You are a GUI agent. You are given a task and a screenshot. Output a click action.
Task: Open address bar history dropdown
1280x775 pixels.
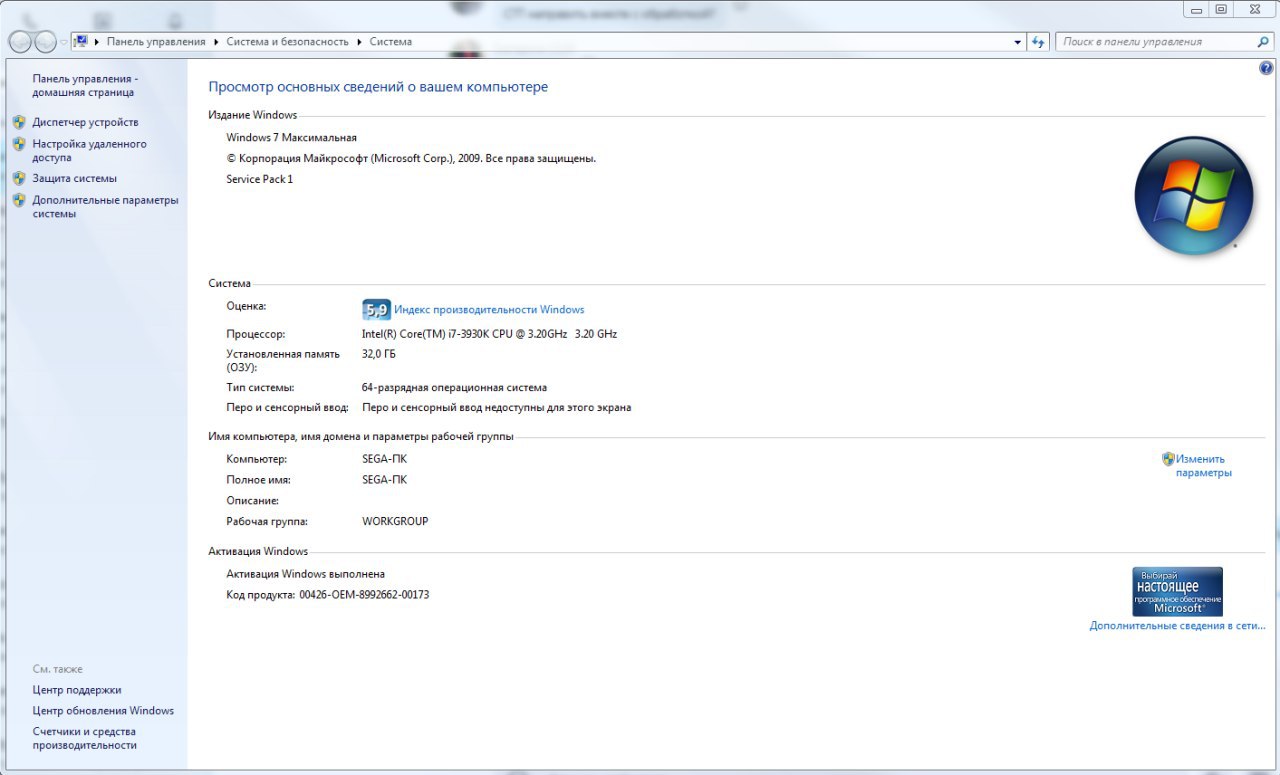(x=1018, y=42)
